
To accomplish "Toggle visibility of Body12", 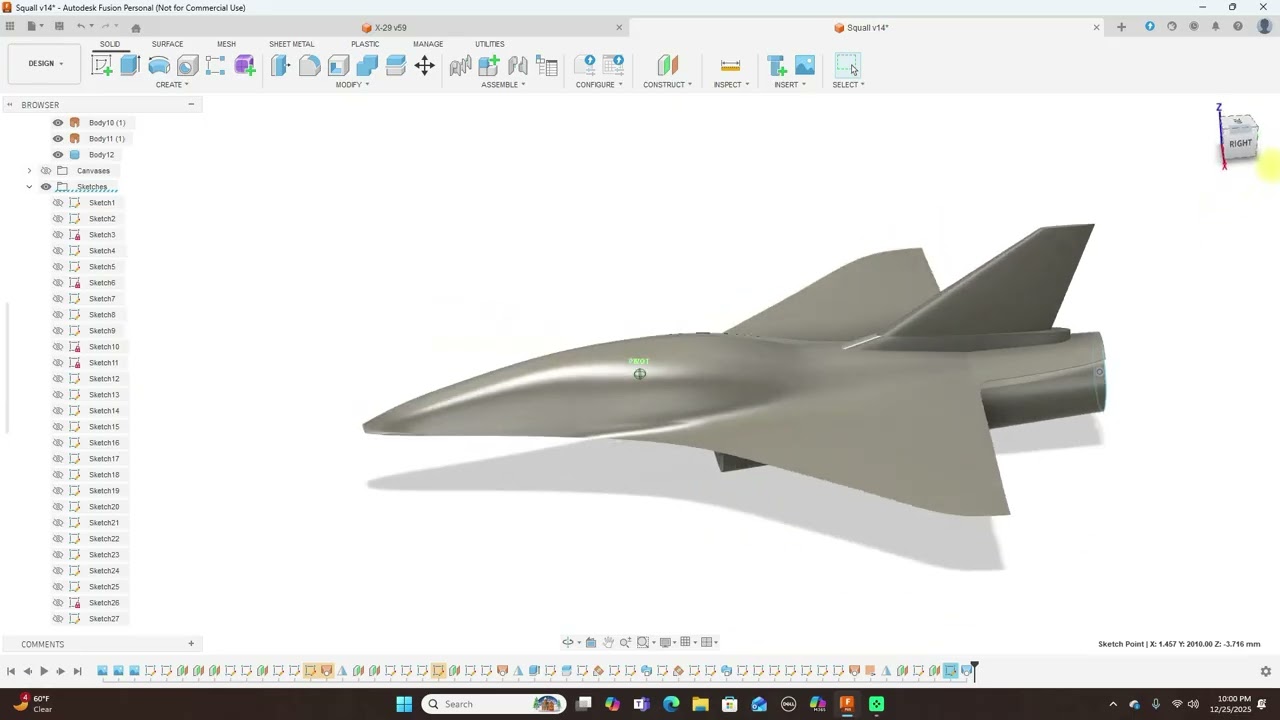I will [x=58, y=155].
